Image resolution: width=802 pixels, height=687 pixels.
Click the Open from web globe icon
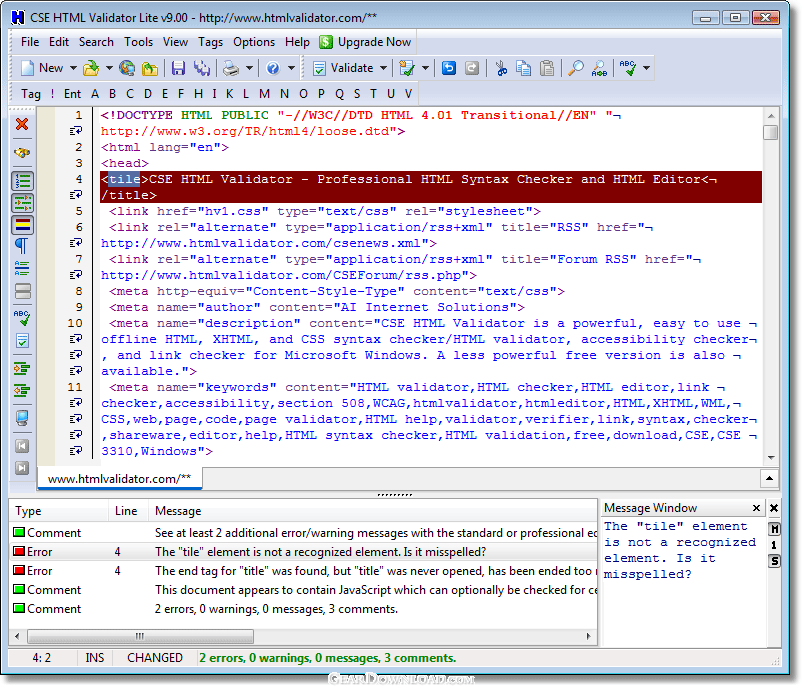point(127,68)
